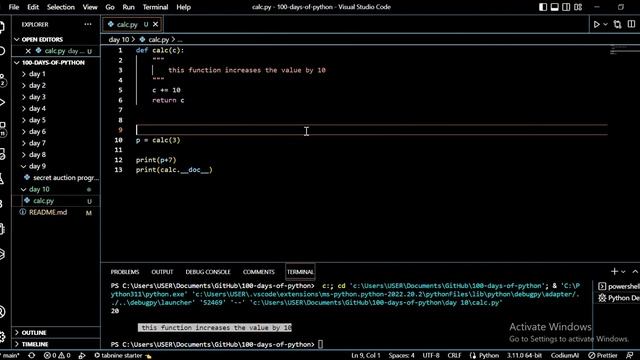Open the View menu
The image size is (640, 360).
coord(90,7)
